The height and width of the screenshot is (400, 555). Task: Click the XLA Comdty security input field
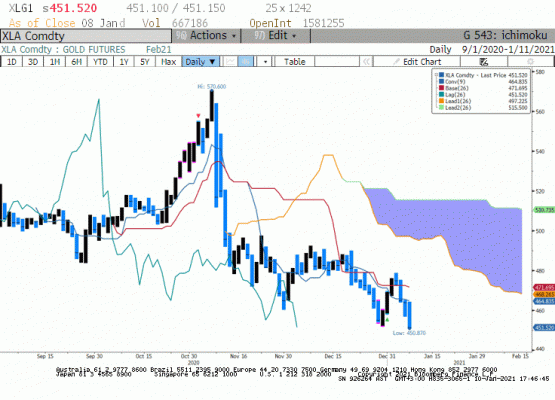click(x=86, y=36)
